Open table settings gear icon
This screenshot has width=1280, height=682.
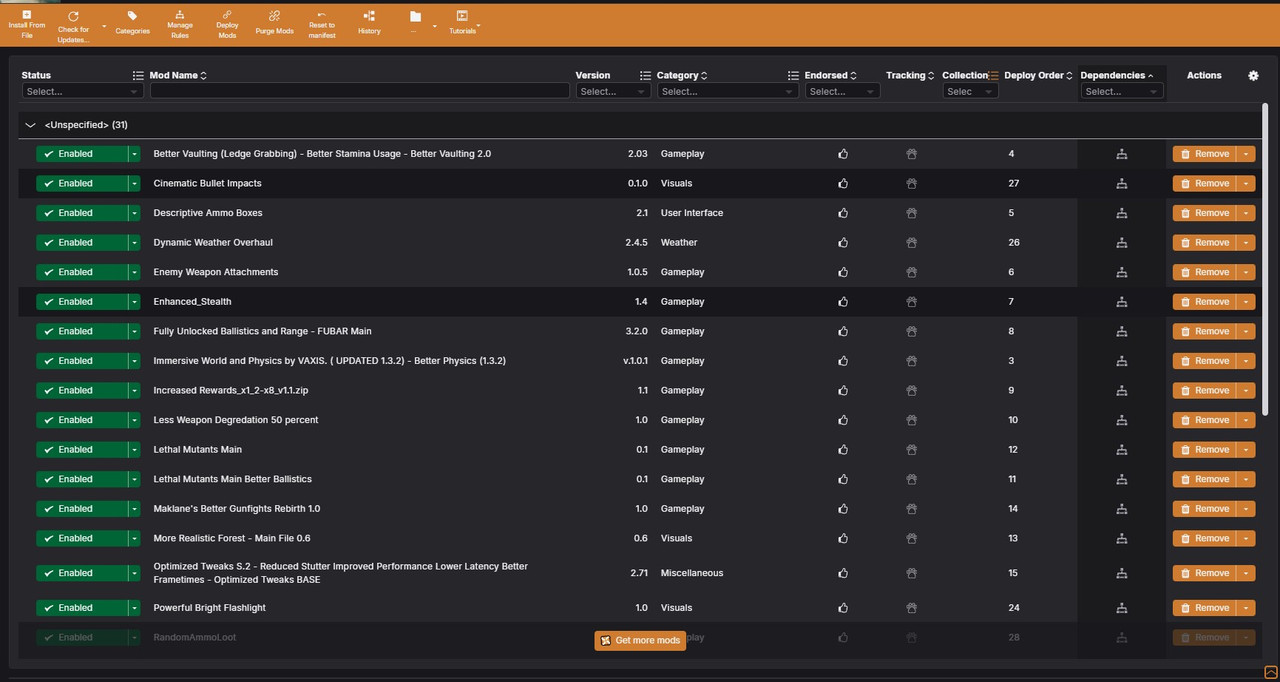point(1254,75)
